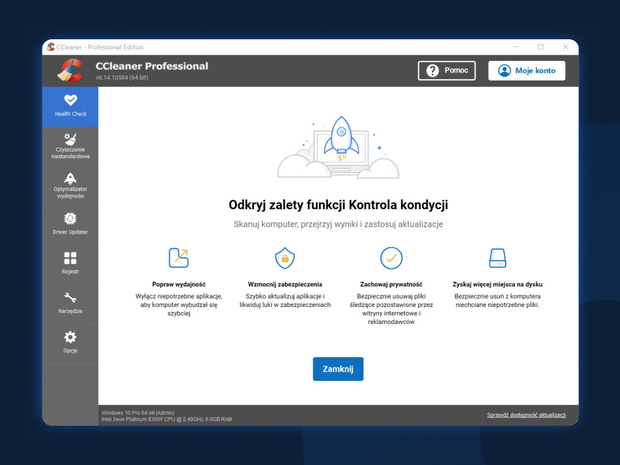Click heading 'Odkryj zalety funkcji Kontrola kondycji'
Viewport: 620px width, 465px height.
[x=338, y=205]
